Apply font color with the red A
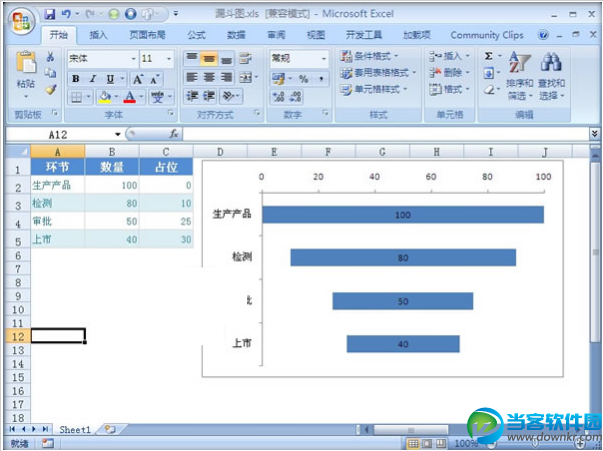Viewport: 603px width, 451px height. point(130,97)
